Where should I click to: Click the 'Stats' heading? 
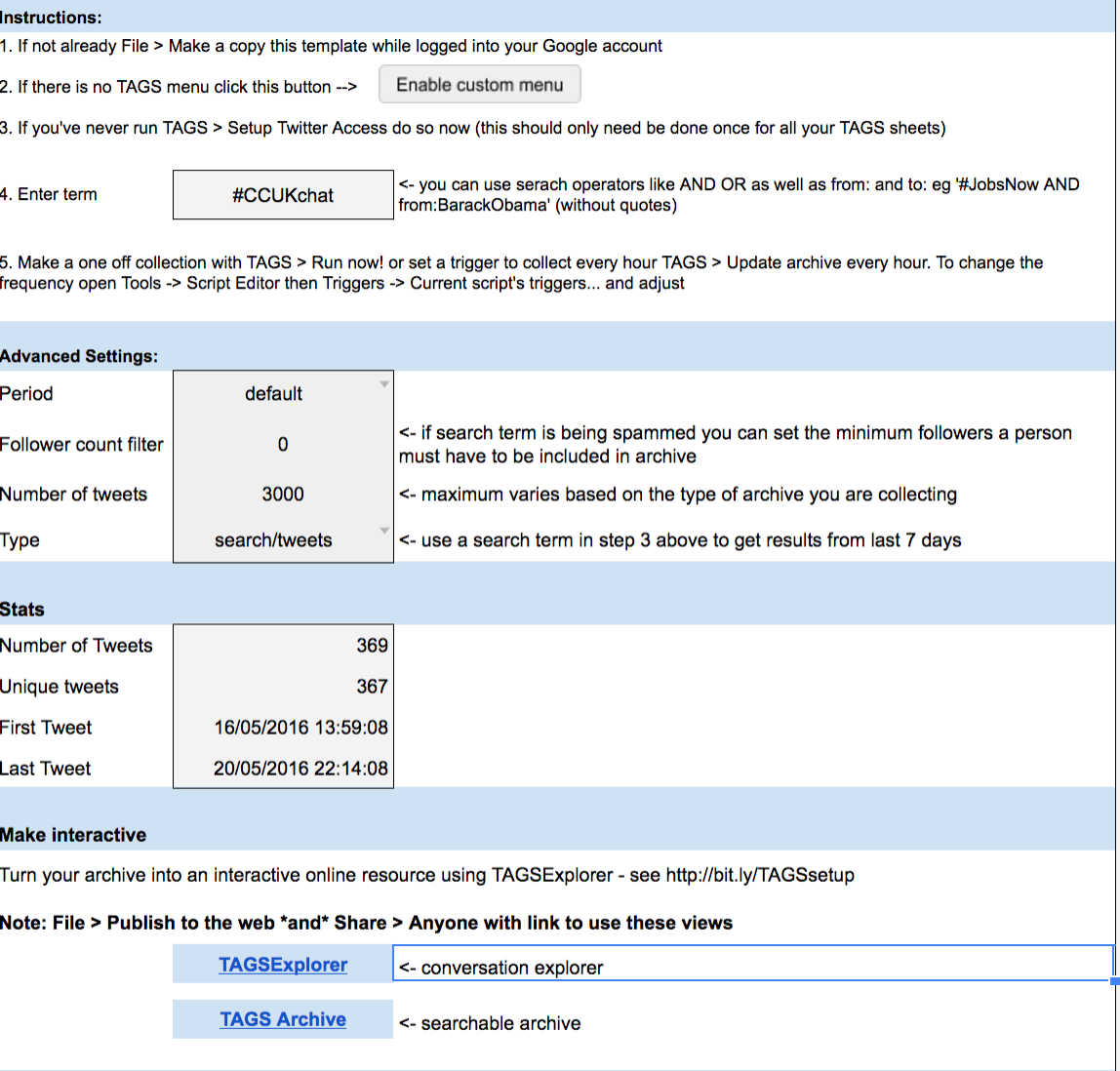click(22, 609)
